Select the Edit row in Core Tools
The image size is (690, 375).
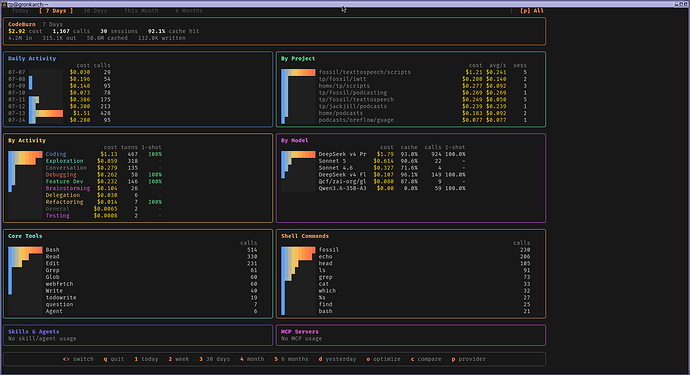[132, 264]
